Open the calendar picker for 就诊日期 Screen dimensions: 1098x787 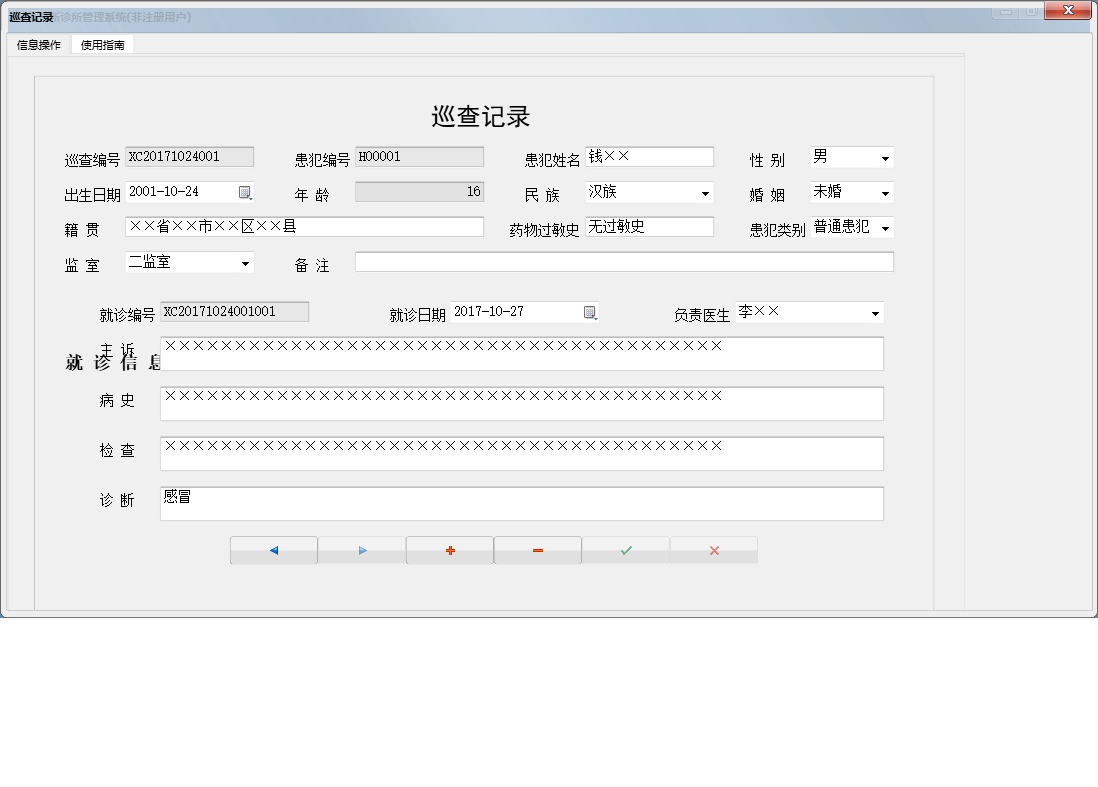591,312
